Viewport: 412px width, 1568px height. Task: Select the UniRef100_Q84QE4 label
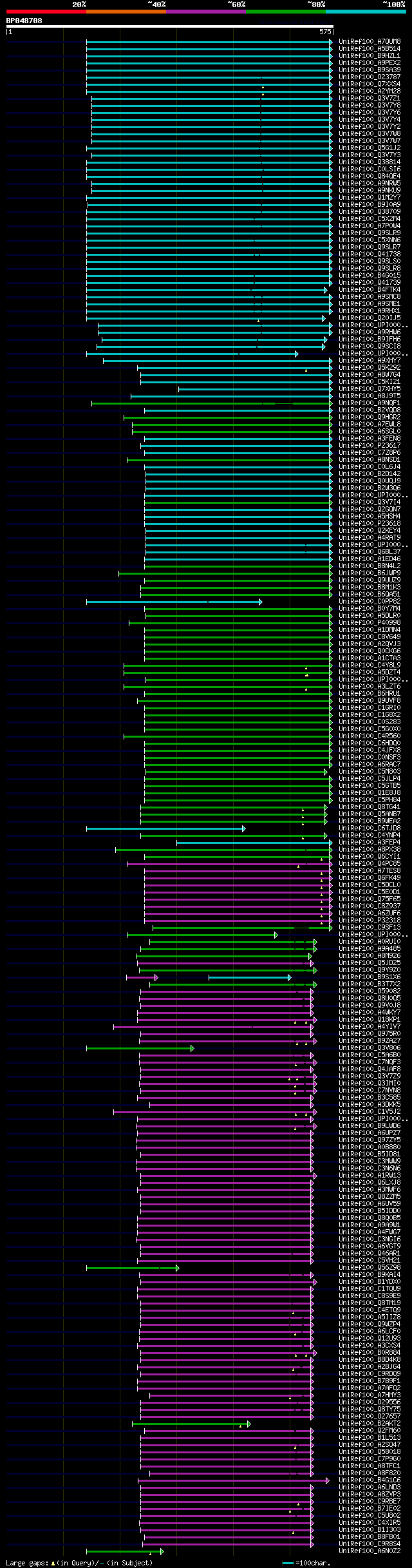(370, 177)
